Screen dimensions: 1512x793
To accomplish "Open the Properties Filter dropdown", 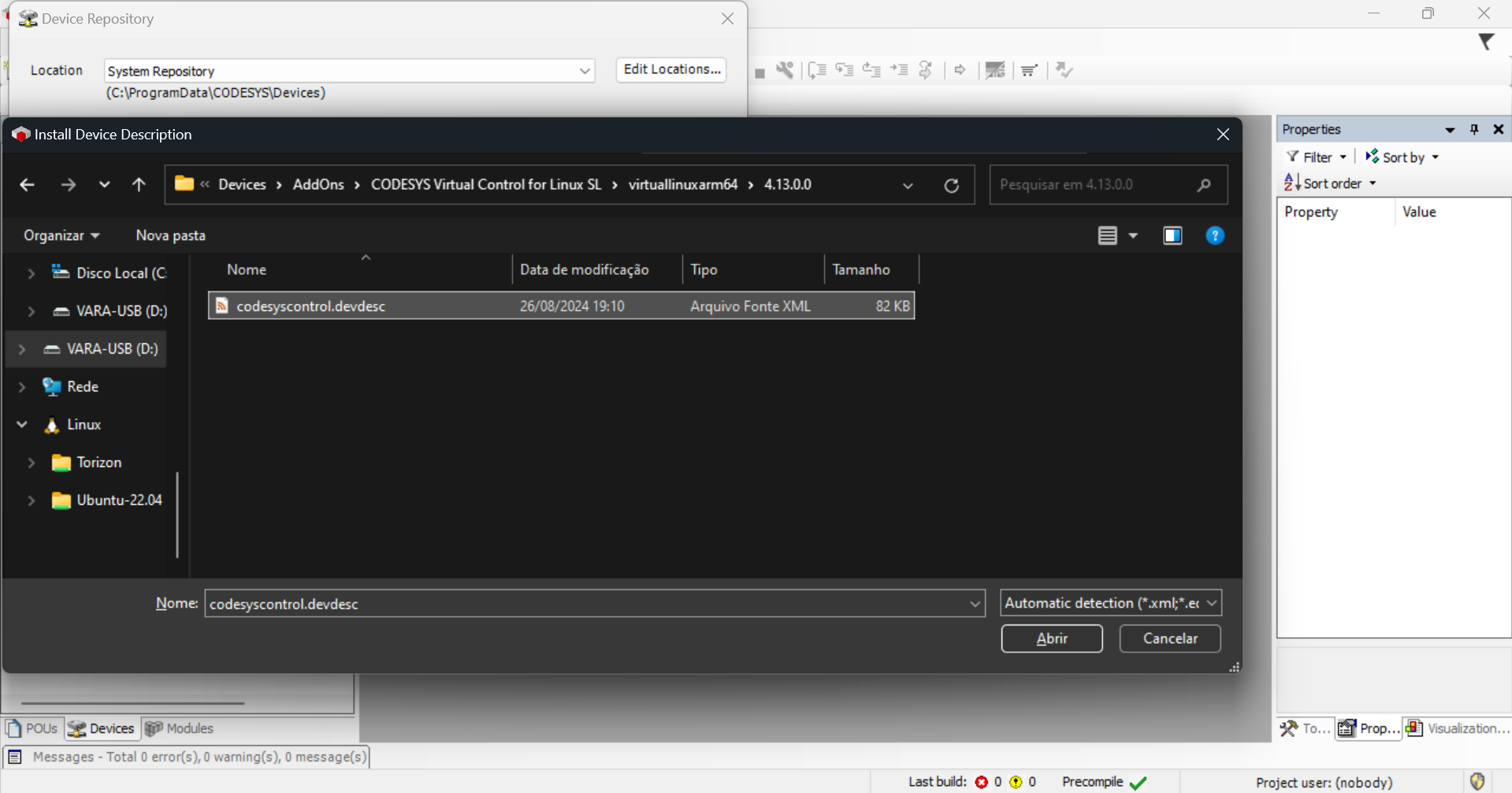I will point(1317,157).
